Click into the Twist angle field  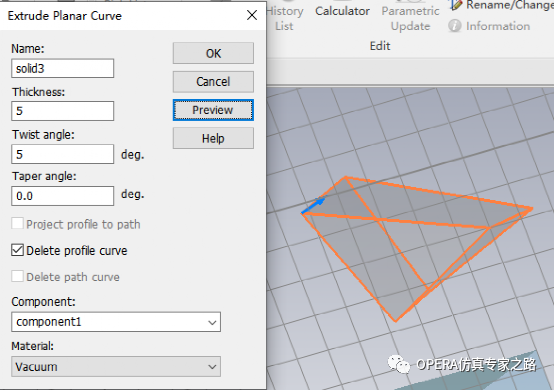63,154
